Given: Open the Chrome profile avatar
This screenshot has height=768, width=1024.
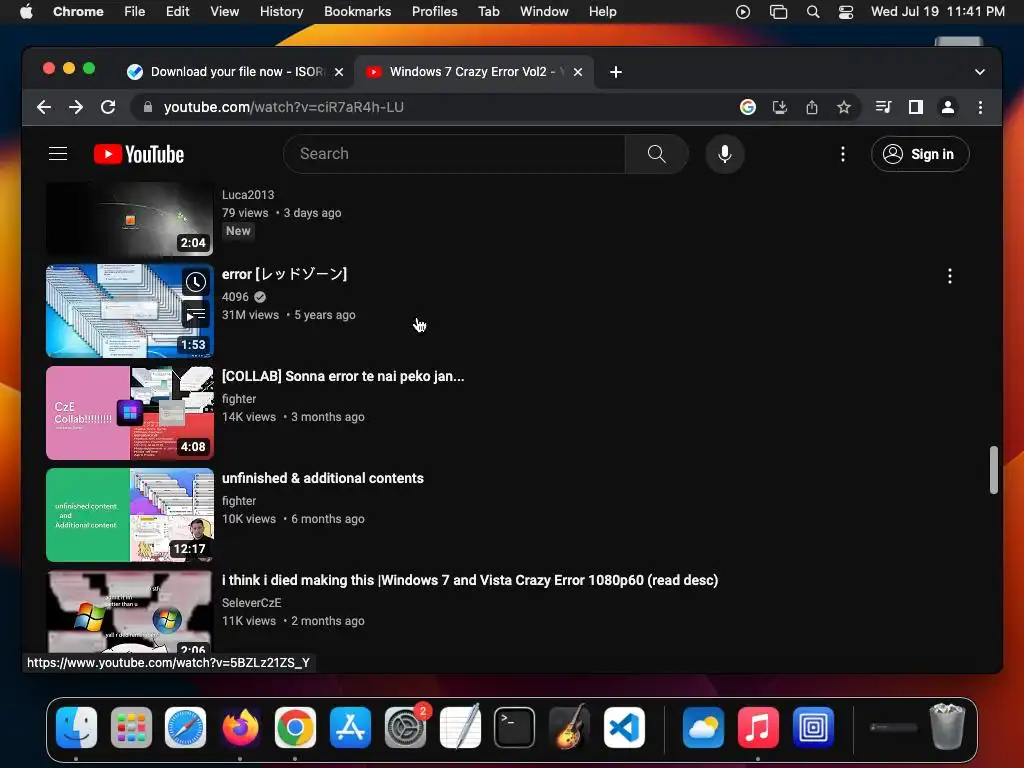Looking at the screenshot, I should pos(948,107).
